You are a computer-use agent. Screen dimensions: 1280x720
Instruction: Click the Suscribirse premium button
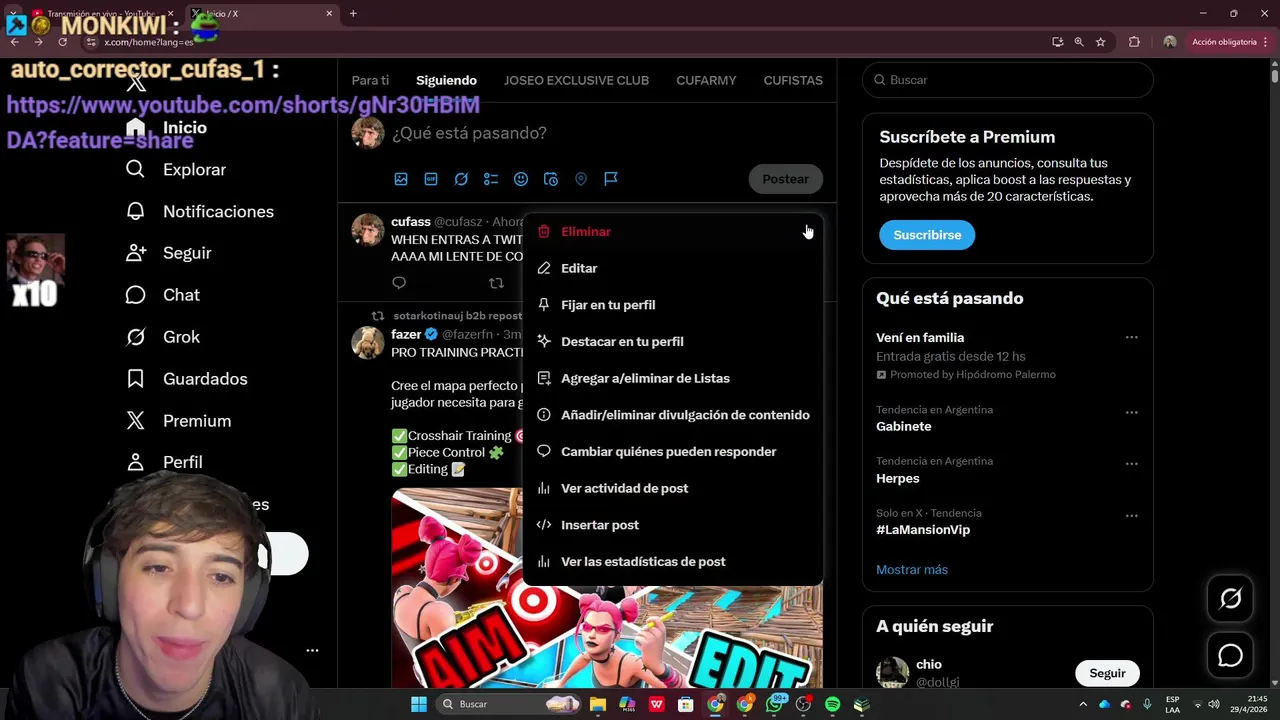click(x=927, y=235)
